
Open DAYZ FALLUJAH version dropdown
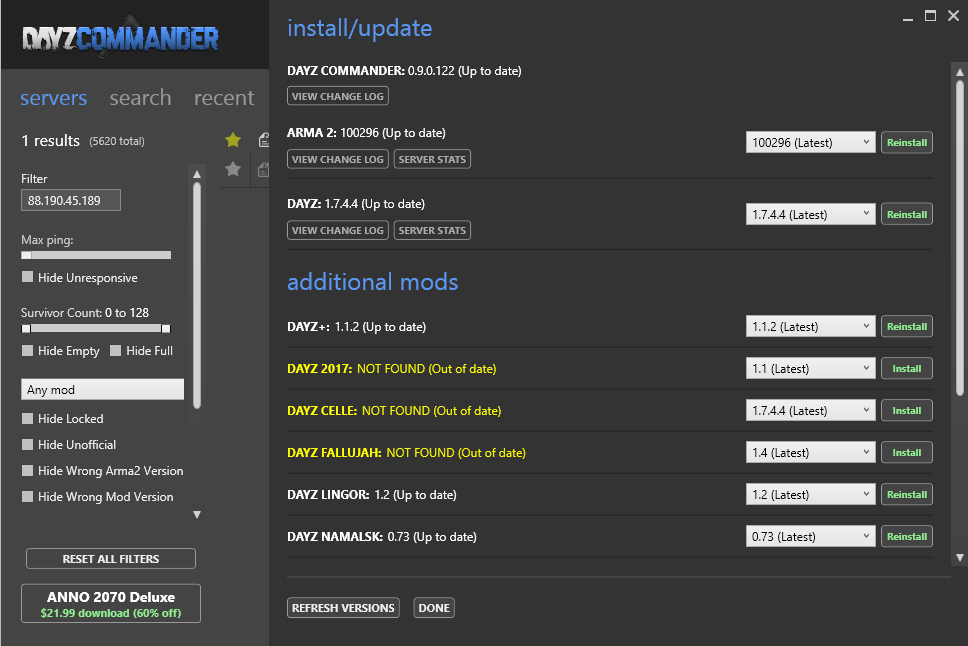(810, 452)
